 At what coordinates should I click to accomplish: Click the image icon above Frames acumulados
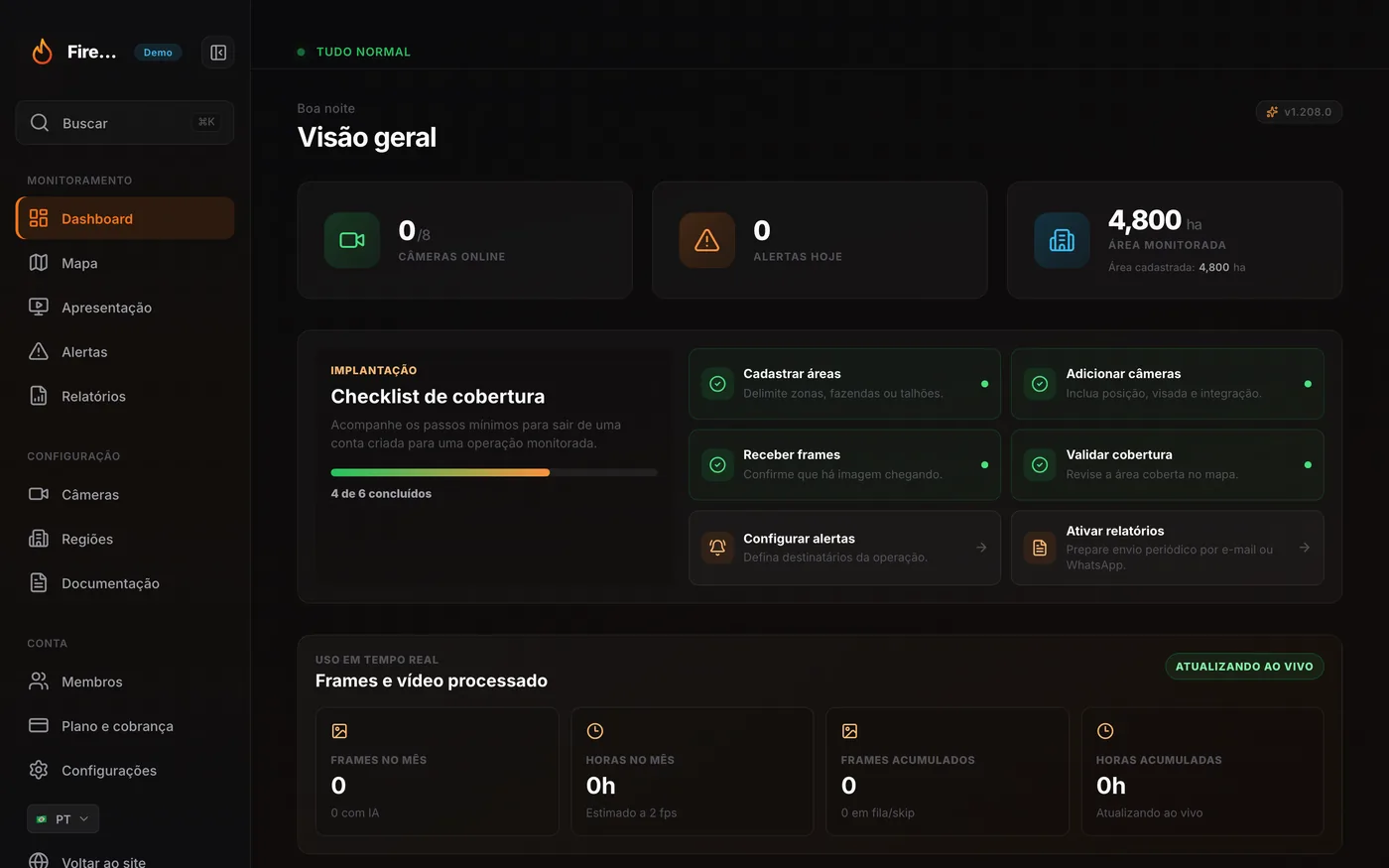849,731
